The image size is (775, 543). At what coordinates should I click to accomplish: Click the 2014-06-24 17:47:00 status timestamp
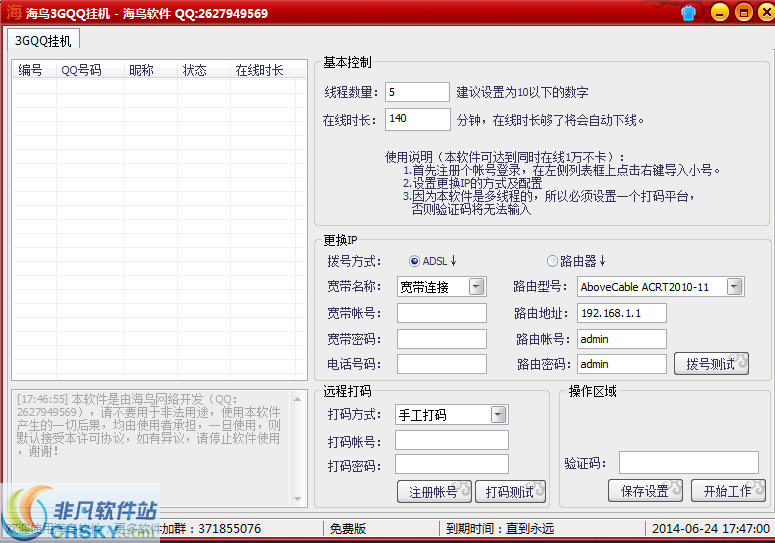point(710,529)
